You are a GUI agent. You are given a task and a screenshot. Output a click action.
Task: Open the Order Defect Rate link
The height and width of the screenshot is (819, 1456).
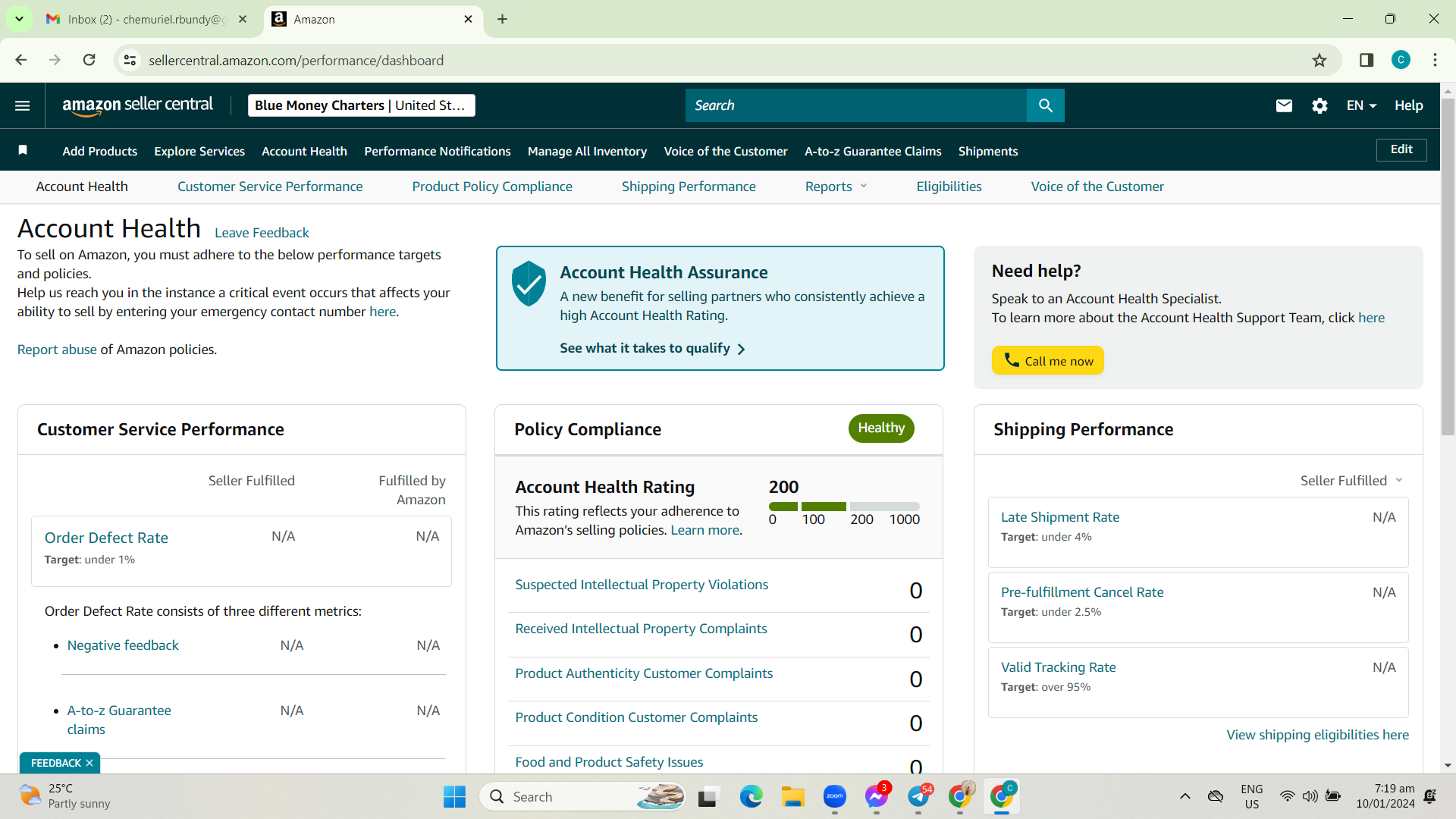[x=106, y=538]
